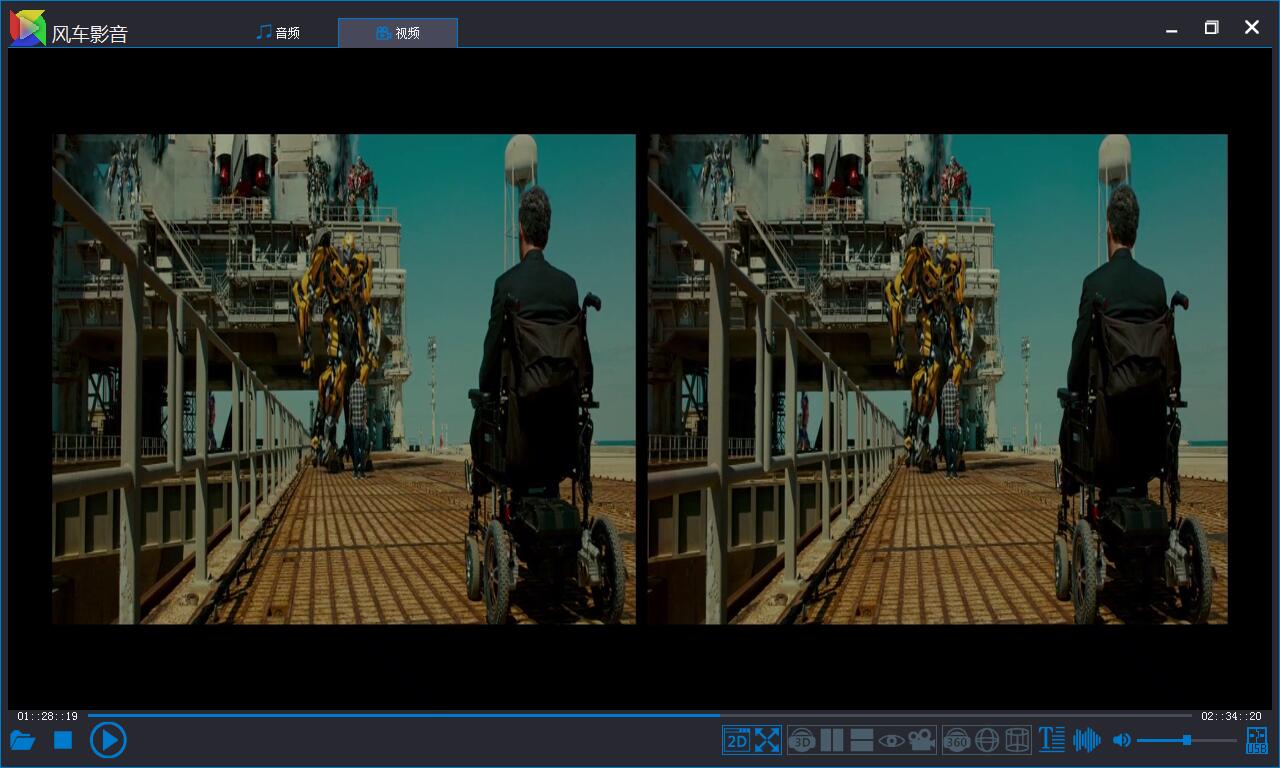This screenshot has width=1280, height=768.
Task: Switch to the 视频 tab
Action: tap(398, 33)
